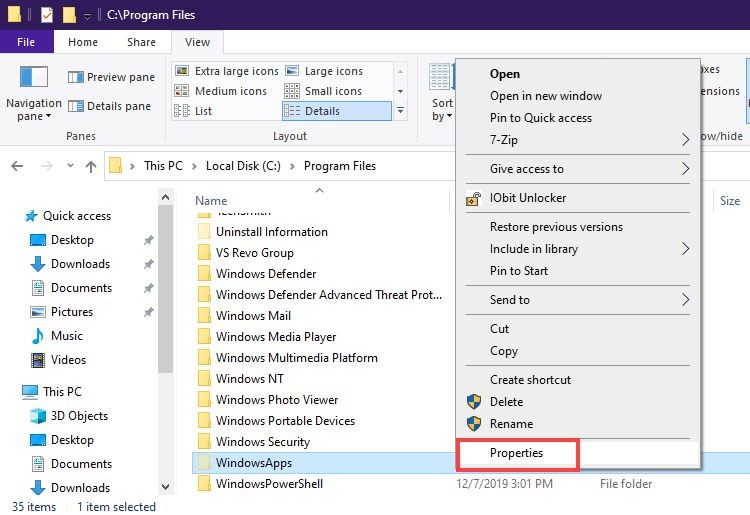Click the navigation pane scrollbar thumb
The height and width of the screenshot is (515, 750).
tap(165, 289)
